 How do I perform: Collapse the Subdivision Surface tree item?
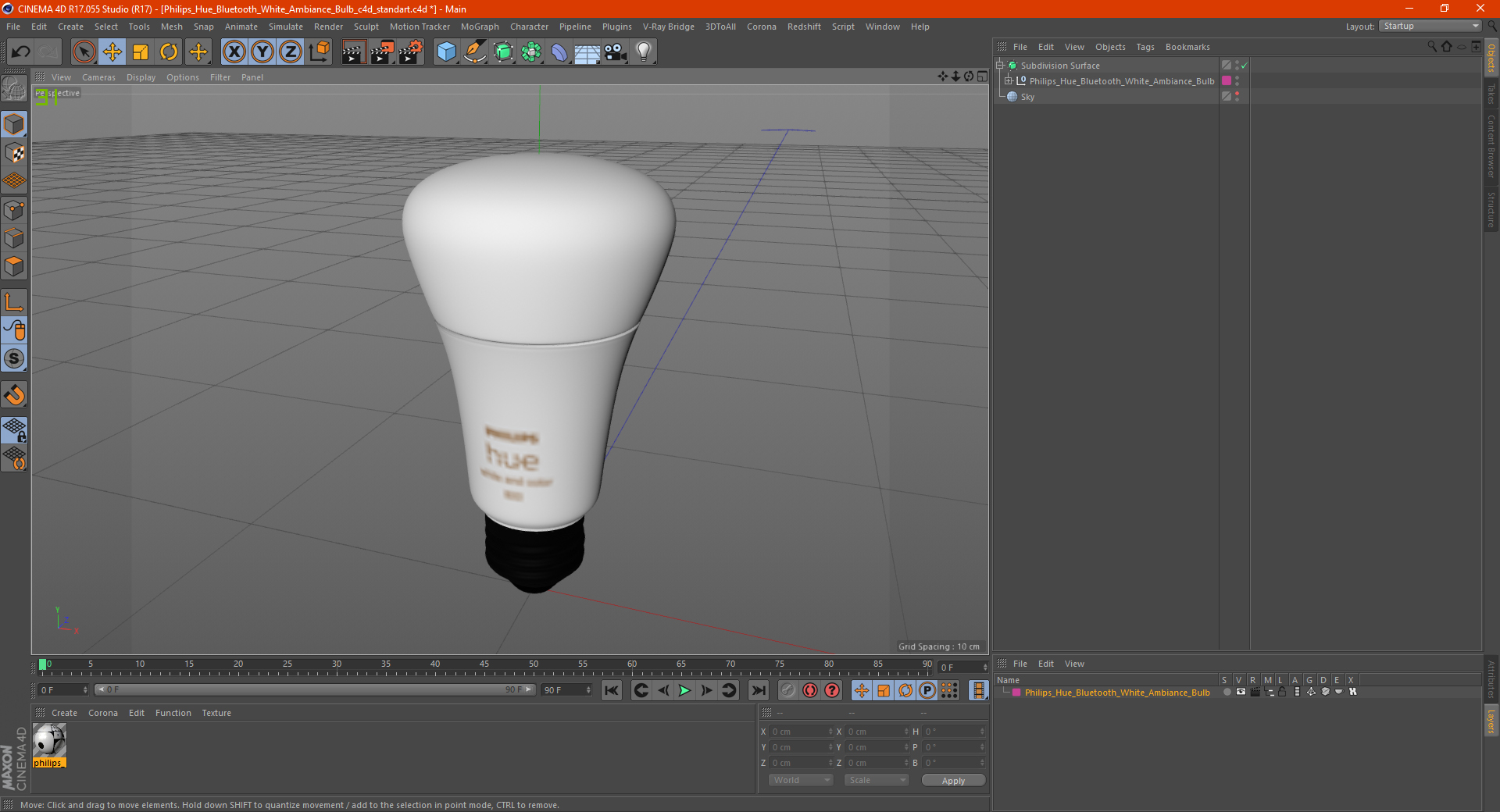(999, 66)
